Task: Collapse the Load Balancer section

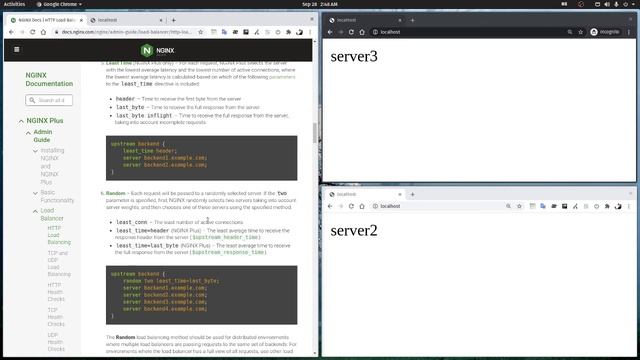Action: point(36,211)
